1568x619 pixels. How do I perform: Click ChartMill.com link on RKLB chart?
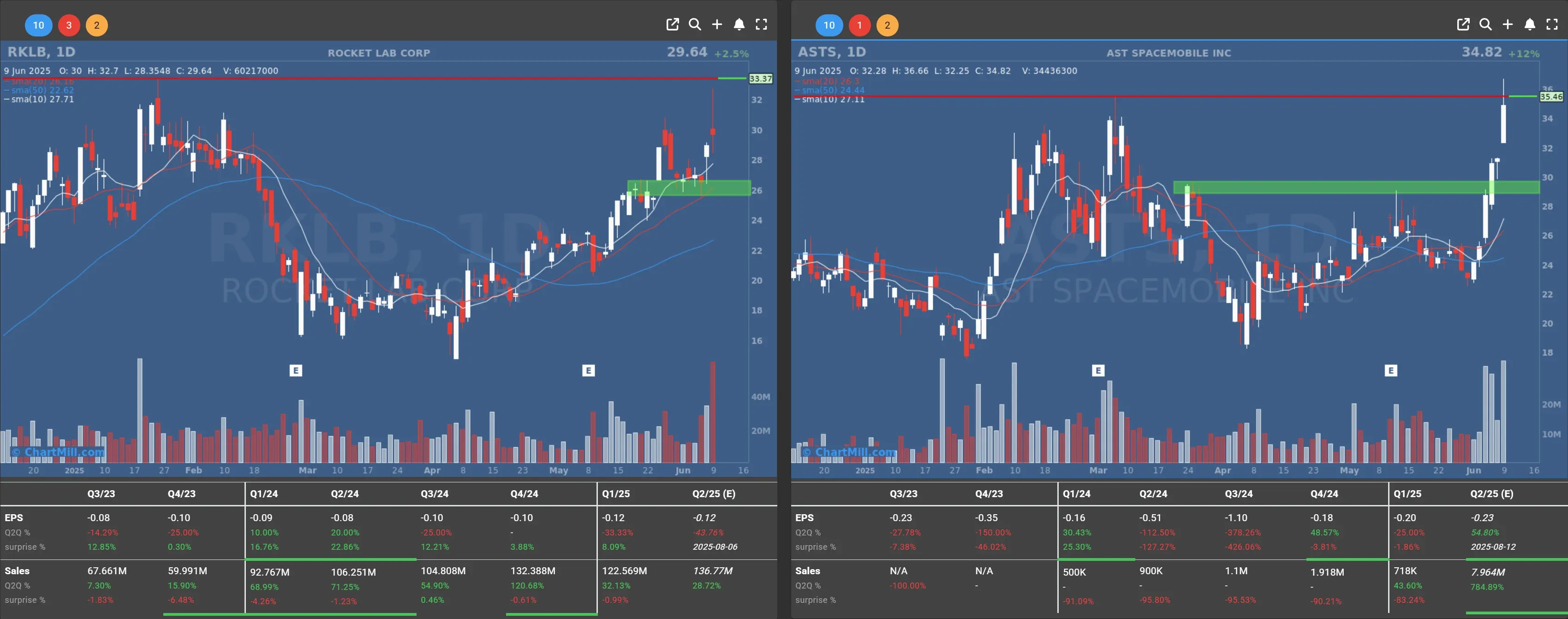pyautogui.click(x=59, y=452)
